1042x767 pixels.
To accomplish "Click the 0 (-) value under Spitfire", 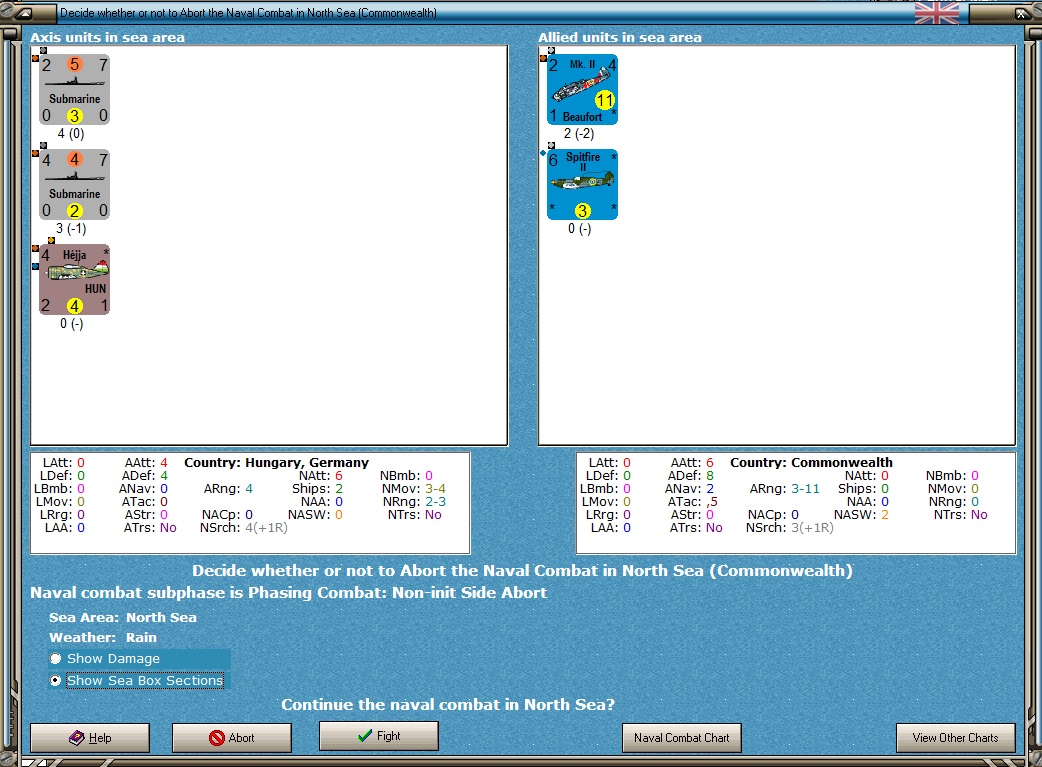I will (579, 229).
